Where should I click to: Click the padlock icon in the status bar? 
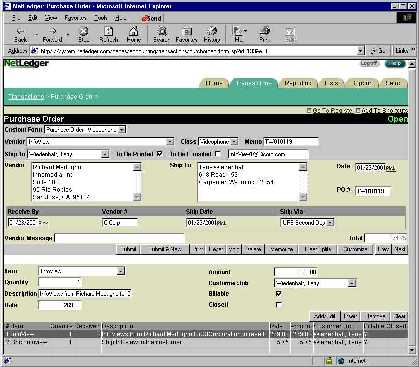pos(329,361)
